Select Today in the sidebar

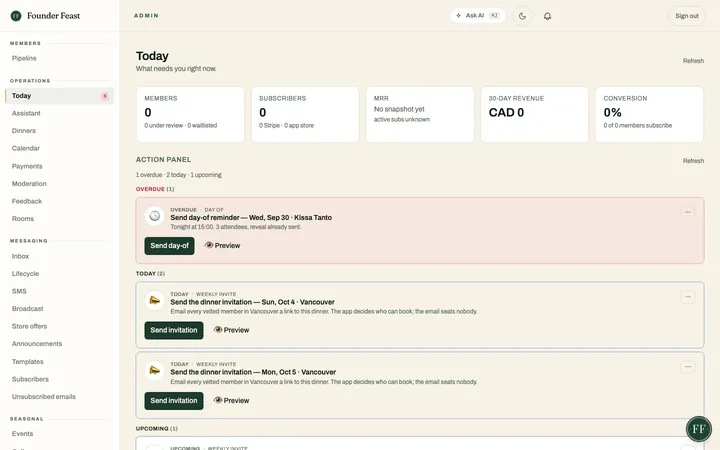(59, 96)
